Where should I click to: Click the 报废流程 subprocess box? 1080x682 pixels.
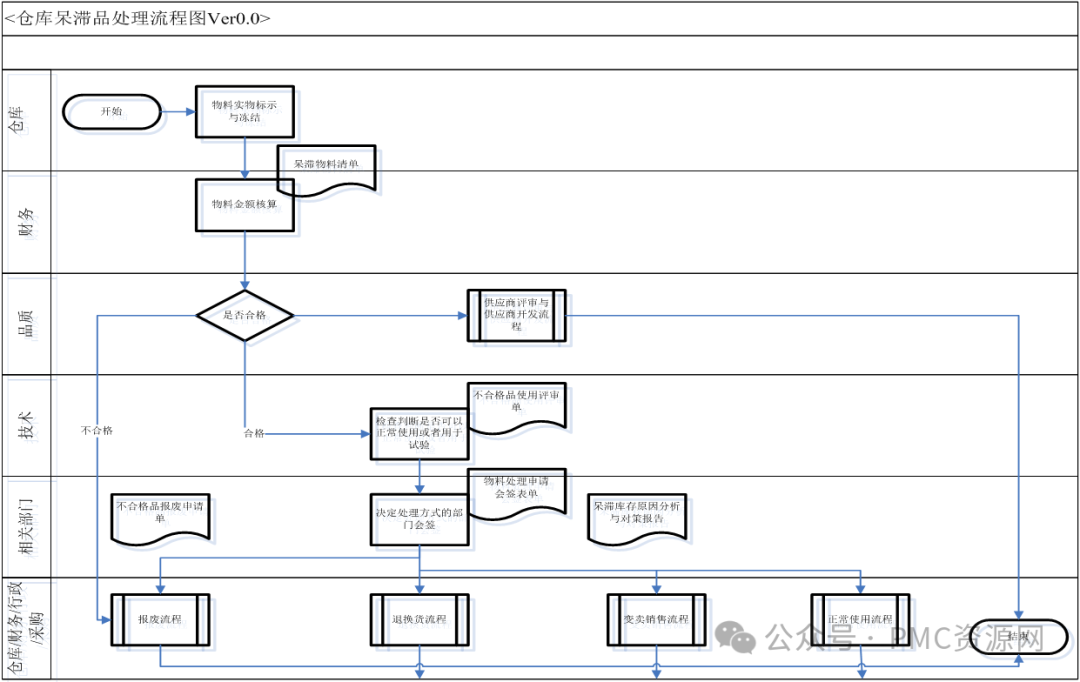pyautogui.click(x=159, y=619)
